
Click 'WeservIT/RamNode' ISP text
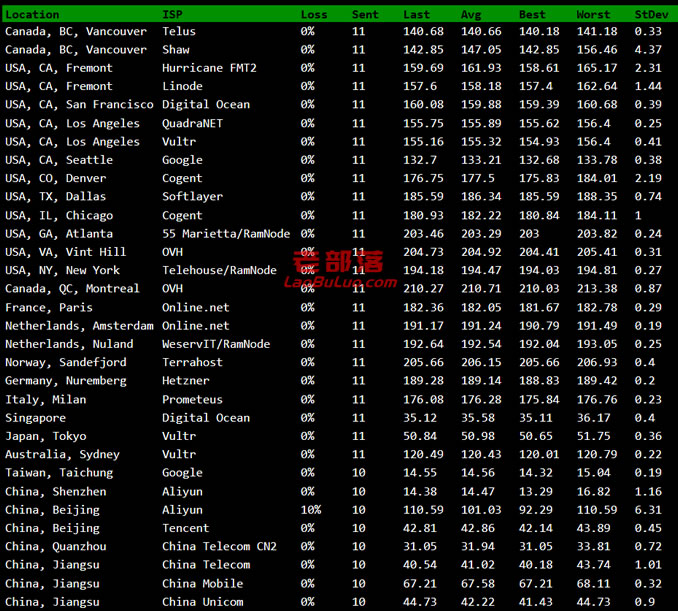tap(216, 344)
